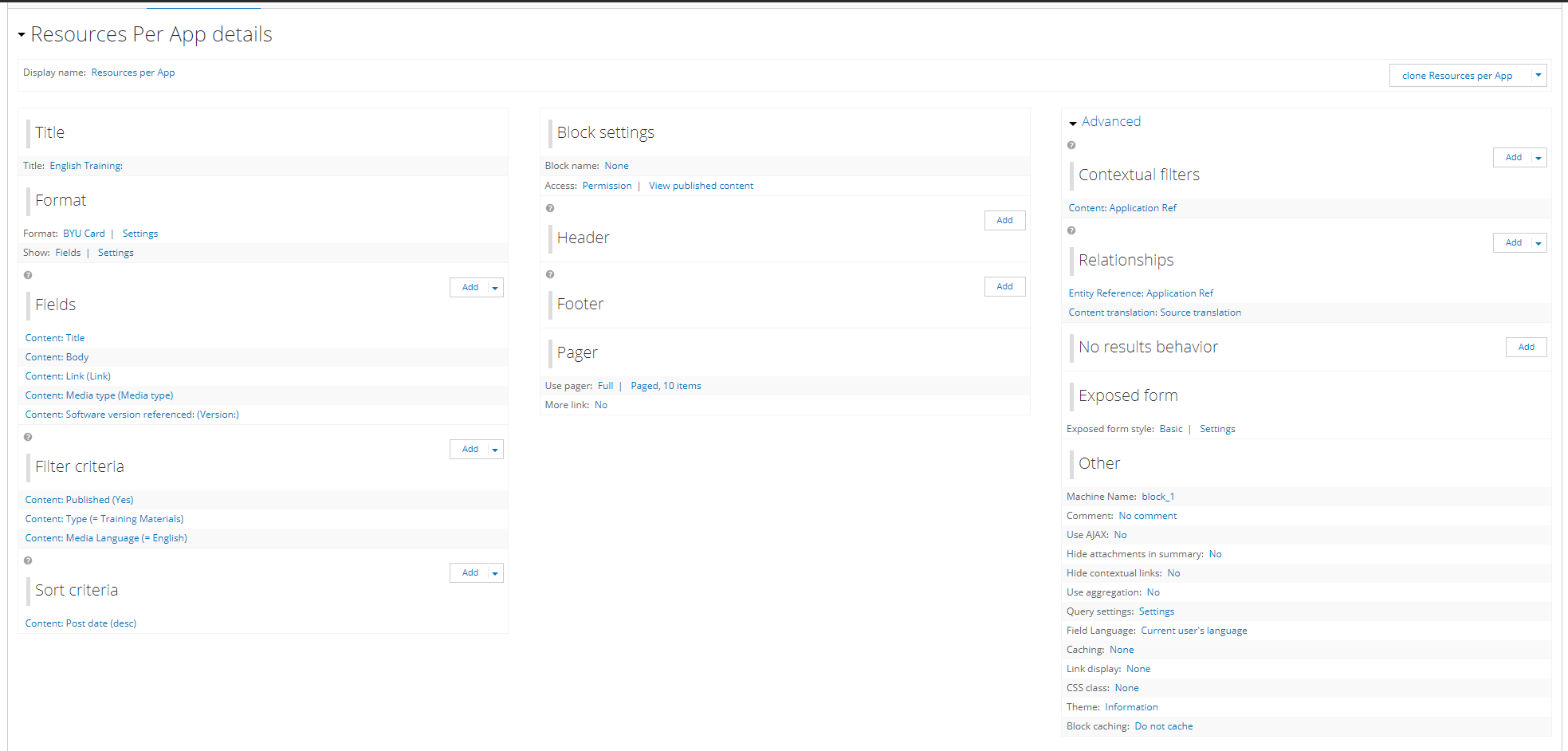This screenshot has width=1568, height=751.
Task: Add a new filter criterion
Action: (470, 450)
